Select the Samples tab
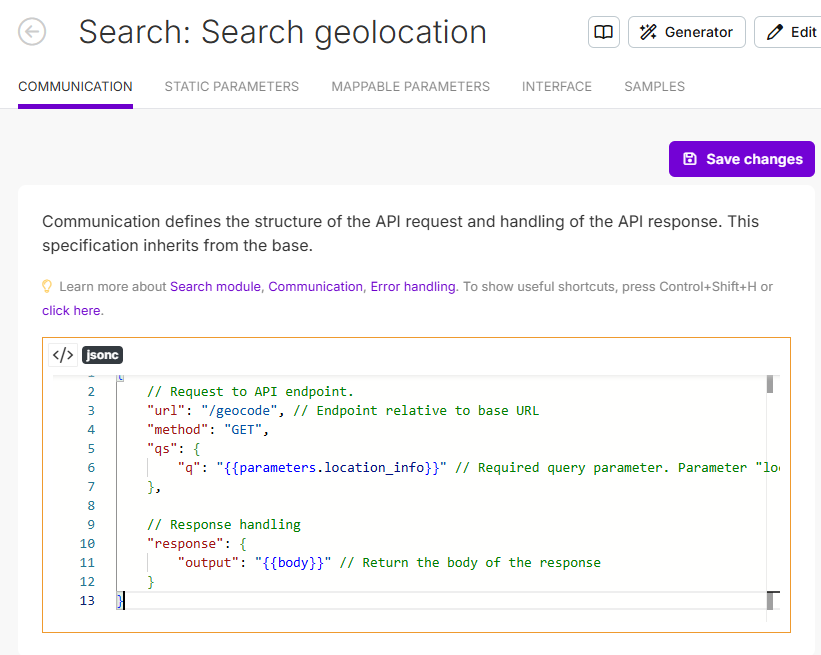This screenshot has width=821, height=655. (x=654, y=87)
